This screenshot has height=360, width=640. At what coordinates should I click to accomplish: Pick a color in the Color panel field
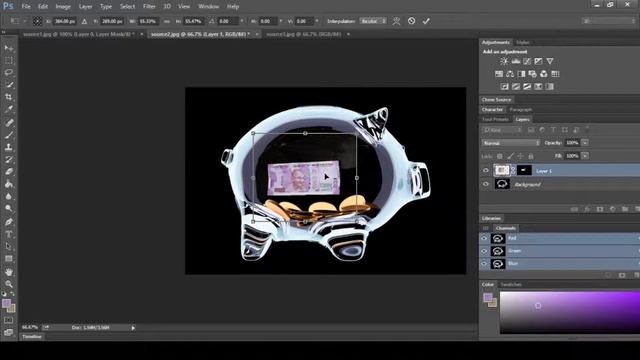click(570, 312)
